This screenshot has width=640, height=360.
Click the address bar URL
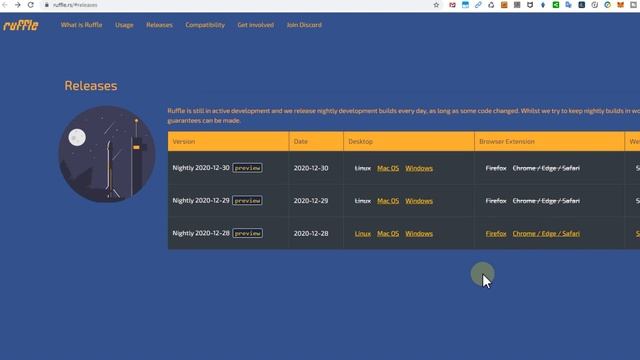[x=75, y=5]
